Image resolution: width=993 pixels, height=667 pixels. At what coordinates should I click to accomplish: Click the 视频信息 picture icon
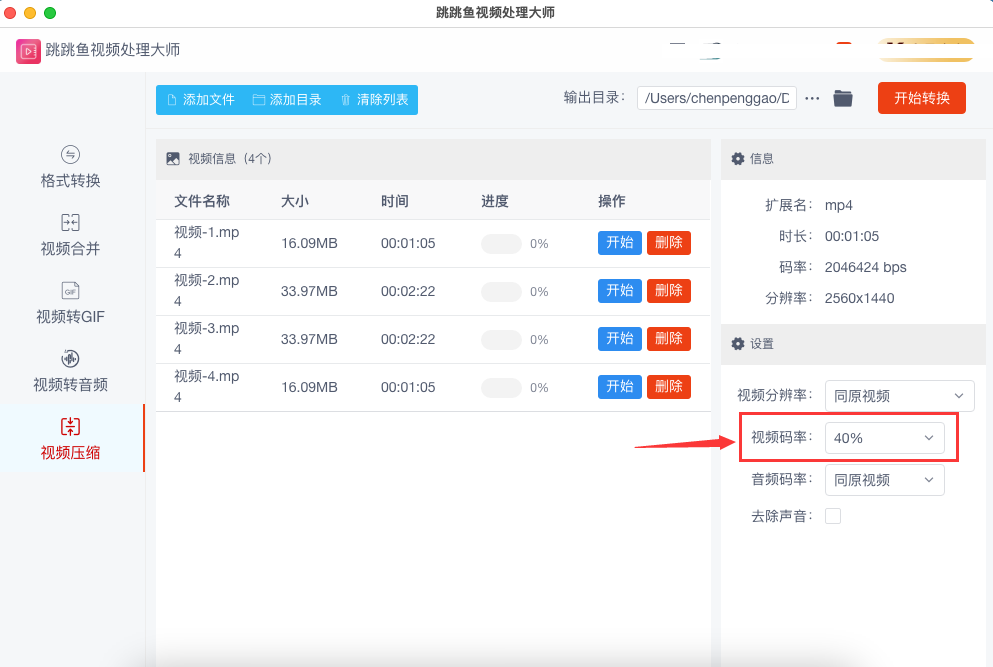[x=173, y=159]
